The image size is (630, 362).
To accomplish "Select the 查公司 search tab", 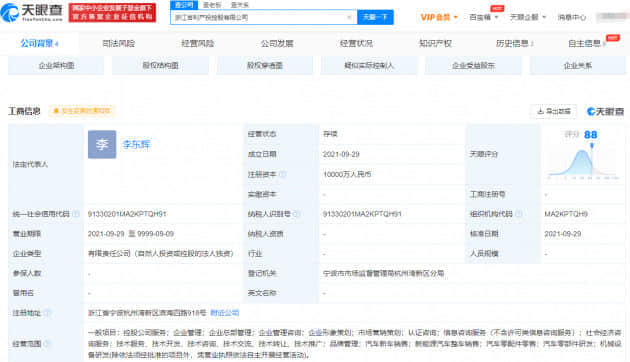I will (184, 5).
